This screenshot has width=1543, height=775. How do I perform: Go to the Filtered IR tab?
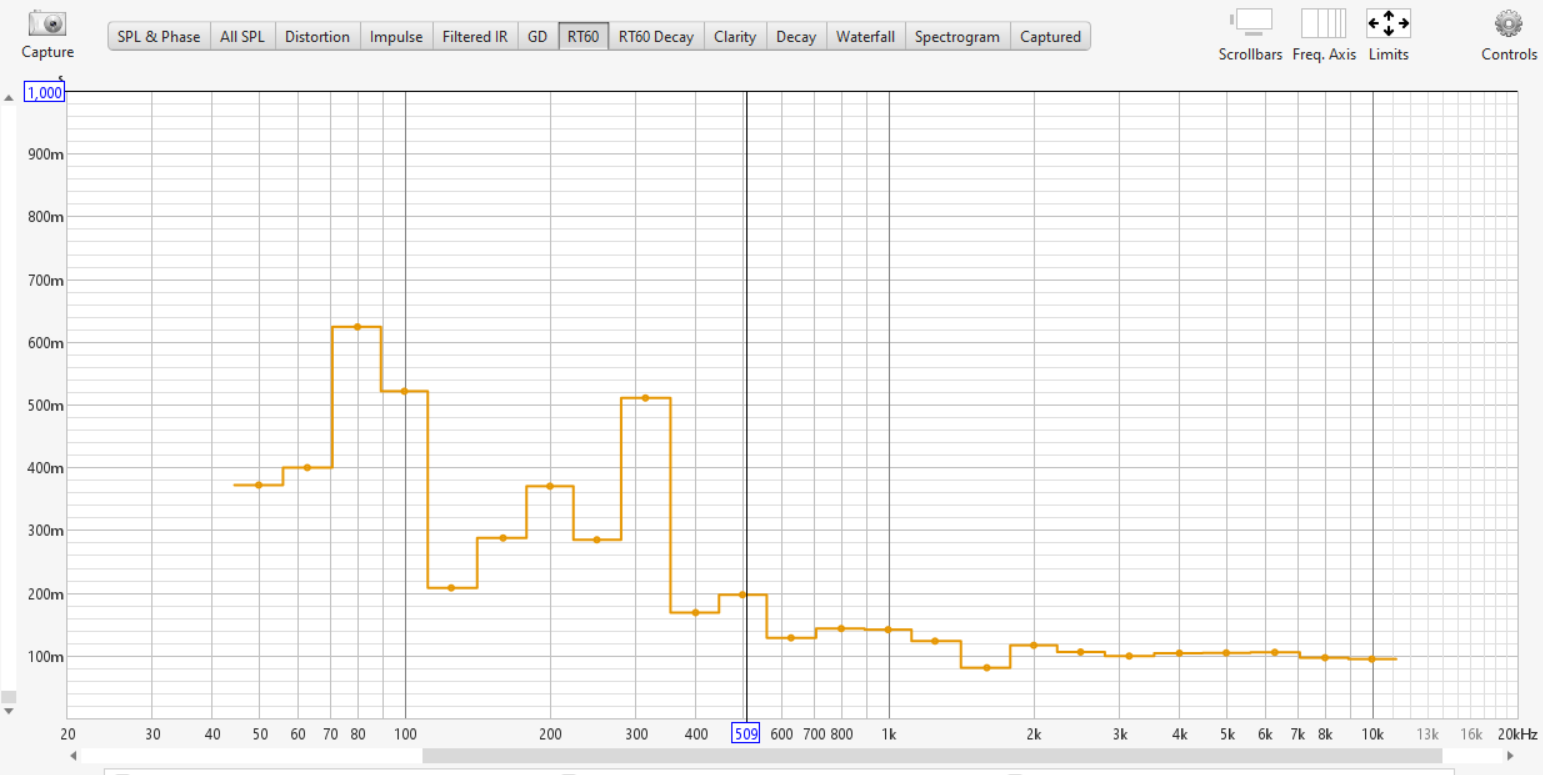(475, 37)
